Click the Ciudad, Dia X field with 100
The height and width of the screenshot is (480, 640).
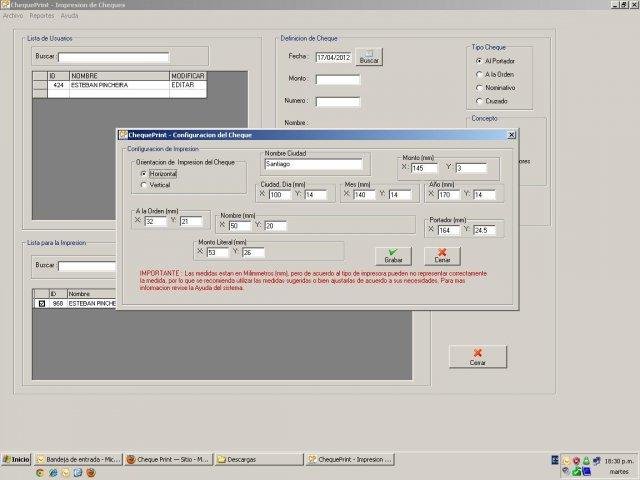tap(280, 195)
